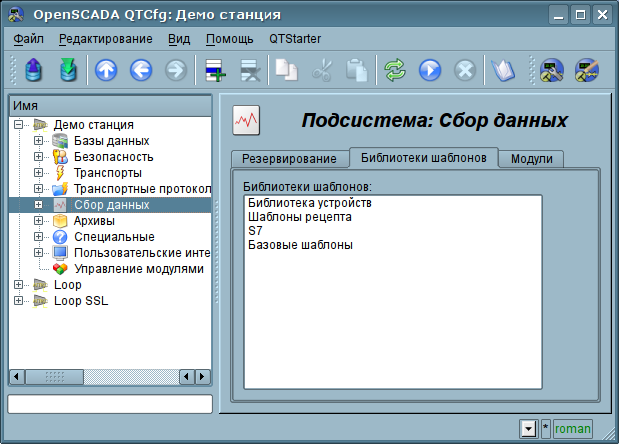Collapse the Демо станция root node
Viewport: 619px width, 444px height.
coord(18,125)
